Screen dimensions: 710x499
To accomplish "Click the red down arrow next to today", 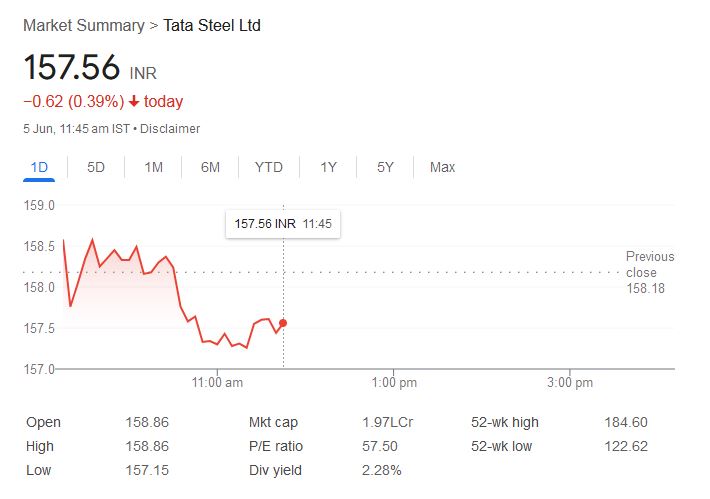I will pos(134,102).
